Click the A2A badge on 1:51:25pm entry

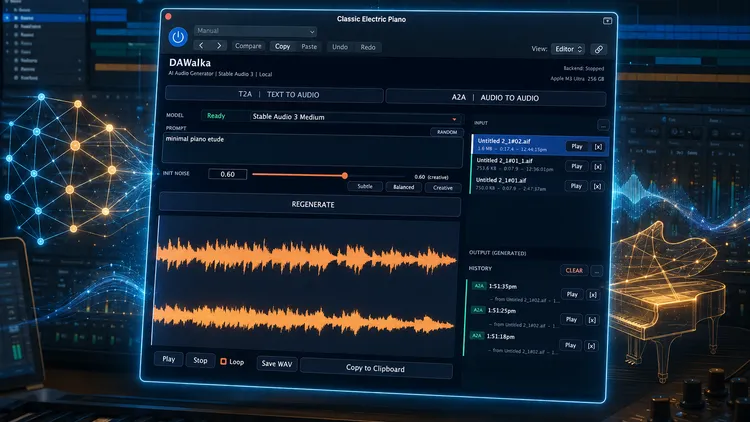pos(478,310)
